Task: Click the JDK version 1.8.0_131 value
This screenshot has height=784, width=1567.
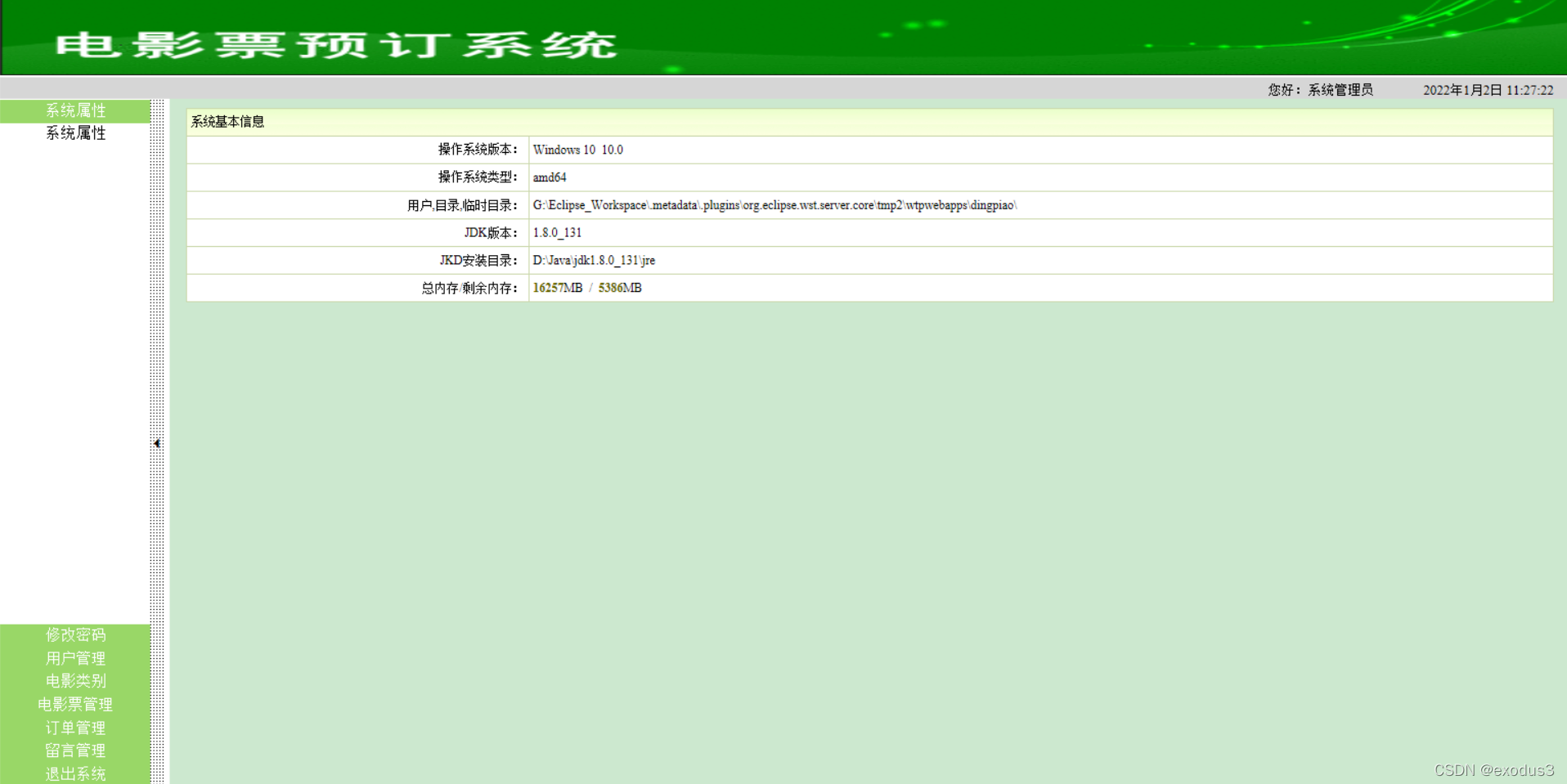Action: [x=557, y=233]
